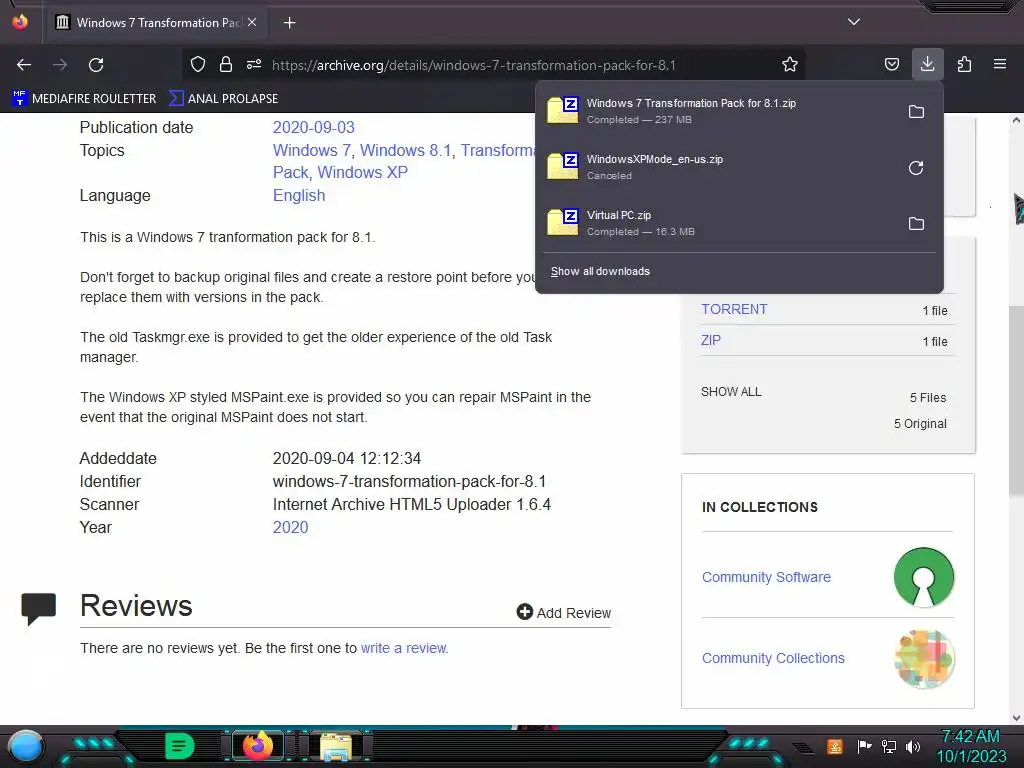Click SHOW ALL download files

(731, 392)
